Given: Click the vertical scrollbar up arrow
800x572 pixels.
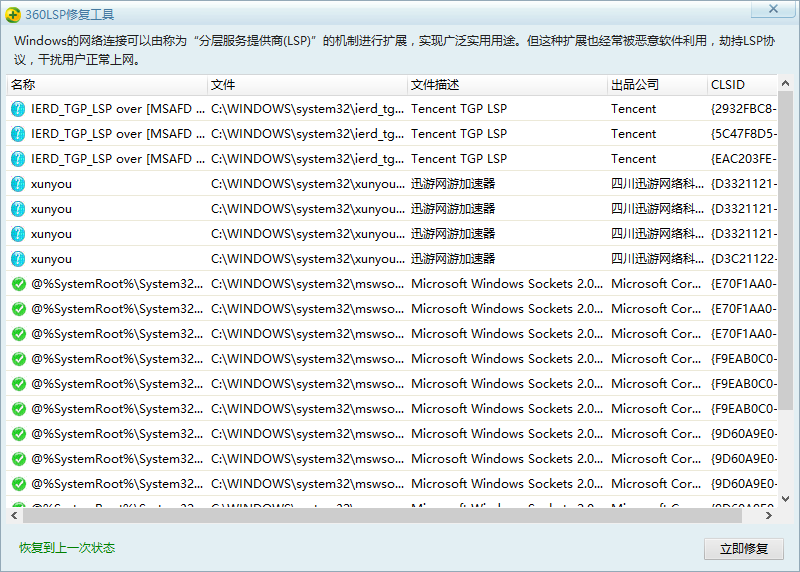Looking at the screenshot, I should pyautogui.click(x=785, y=83).
